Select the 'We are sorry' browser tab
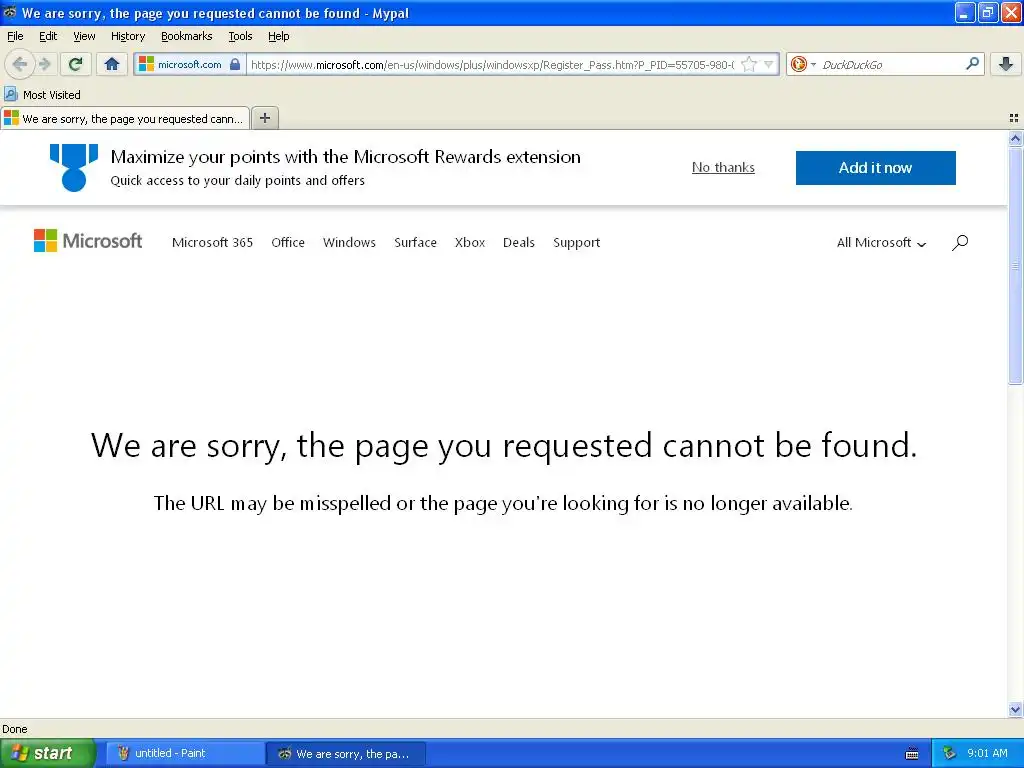The image size is (1024, 768). 125,118
